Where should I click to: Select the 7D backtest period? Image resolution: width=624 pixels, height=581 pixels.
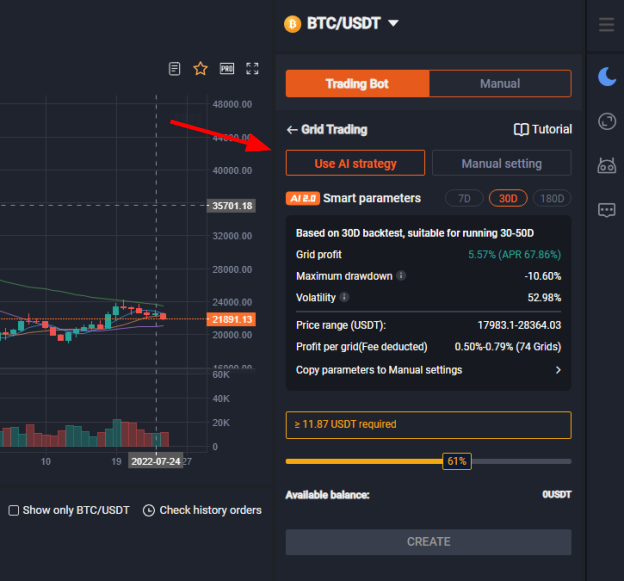(464, 198)
